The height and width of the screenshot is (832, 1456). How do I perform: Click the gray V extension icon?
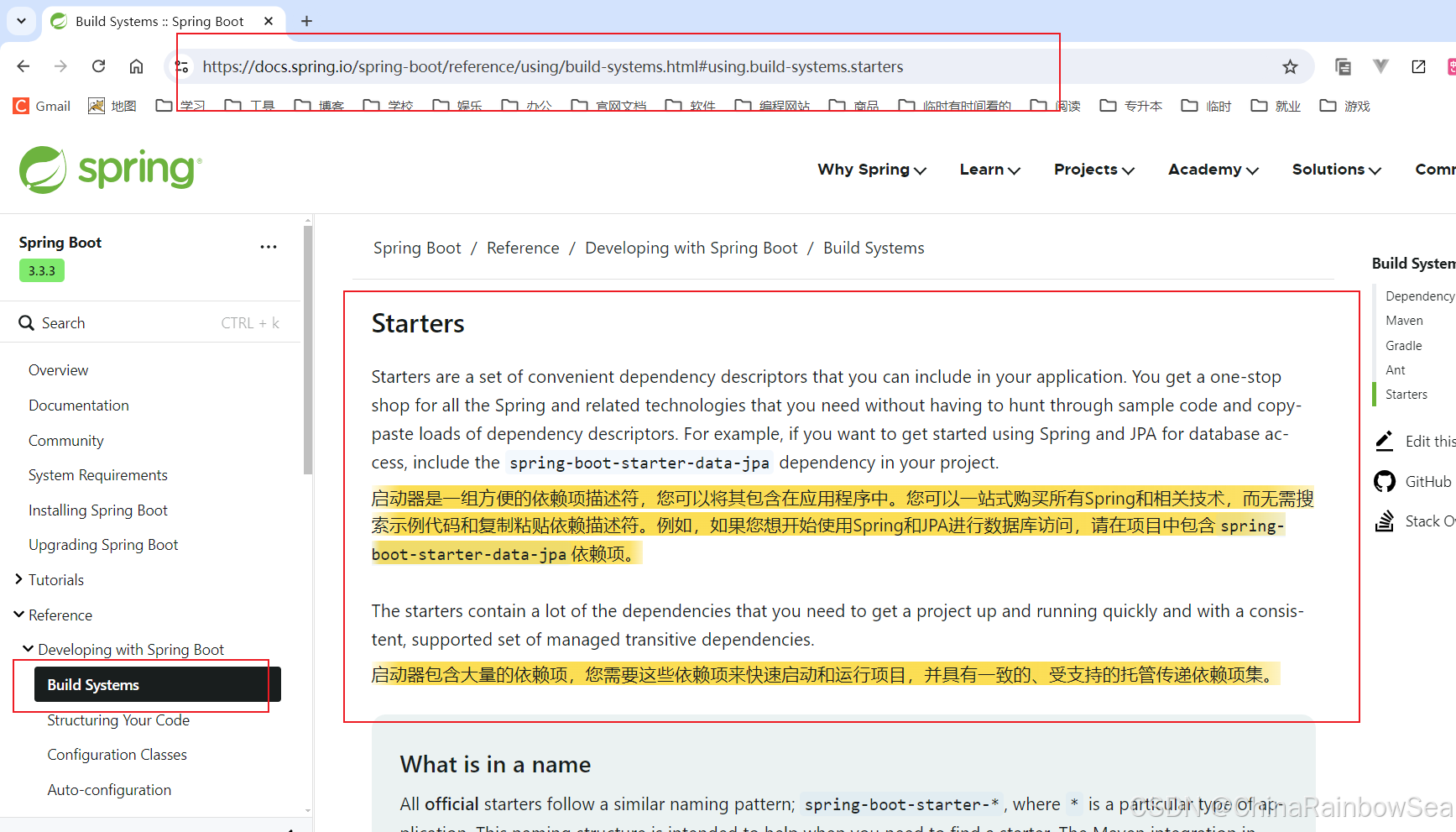[1380, 66]
